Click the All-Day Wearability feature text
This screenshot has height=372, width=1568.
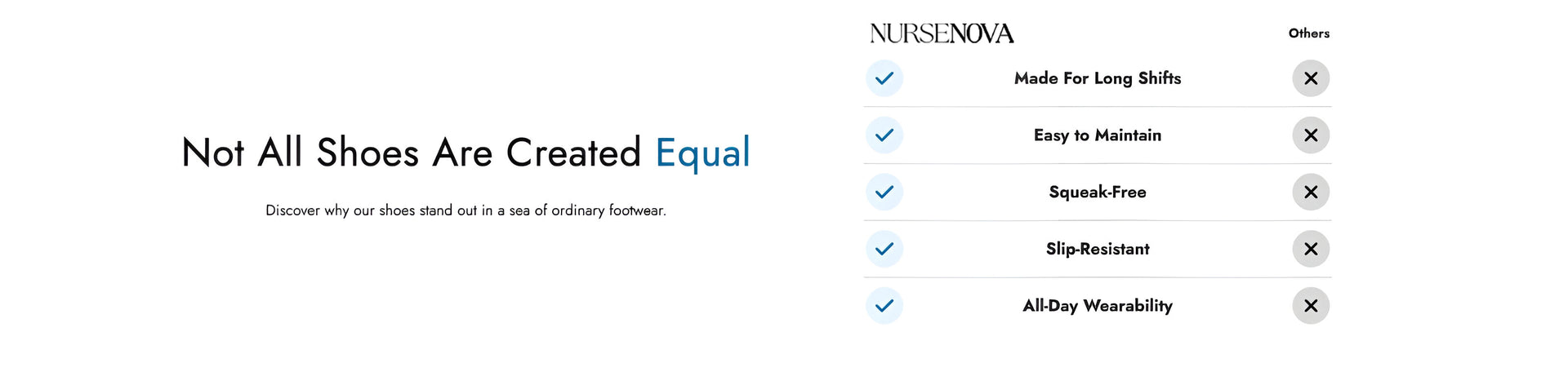coord(1097,306)
